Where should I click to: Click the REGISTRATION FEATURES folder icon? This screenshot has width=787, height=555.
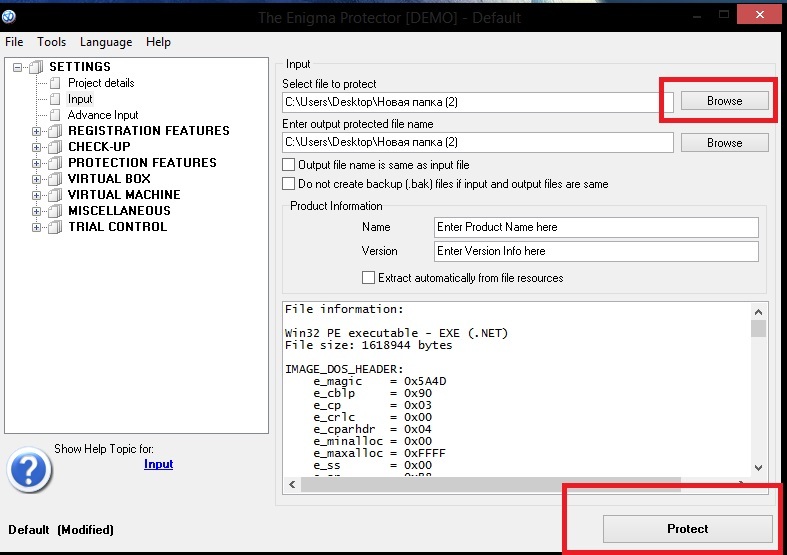pos(55,131)
